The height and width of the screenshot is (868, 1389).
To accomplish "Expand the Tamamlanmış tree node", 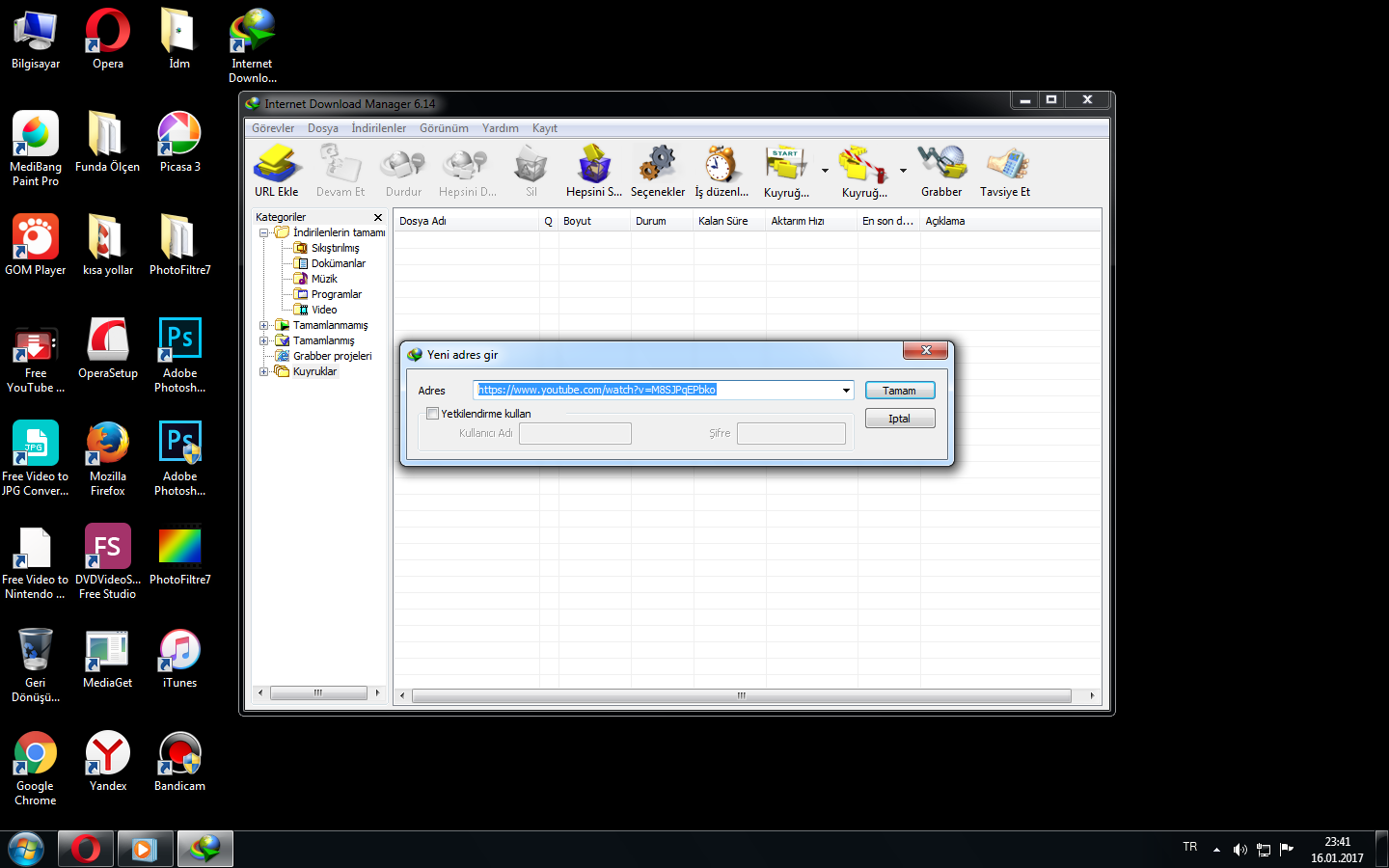I will [x=263, y=340].
